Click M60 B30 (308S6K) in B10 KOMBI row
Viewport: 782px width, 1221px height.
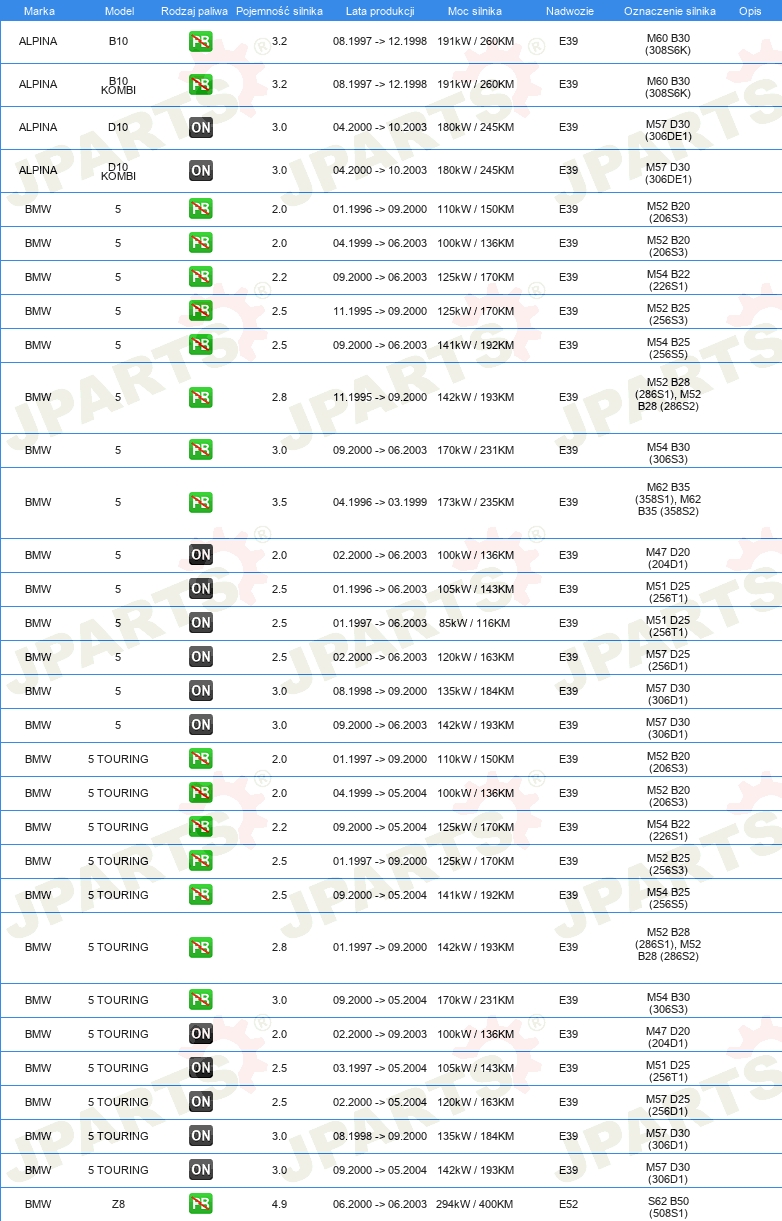coord(668,88)
